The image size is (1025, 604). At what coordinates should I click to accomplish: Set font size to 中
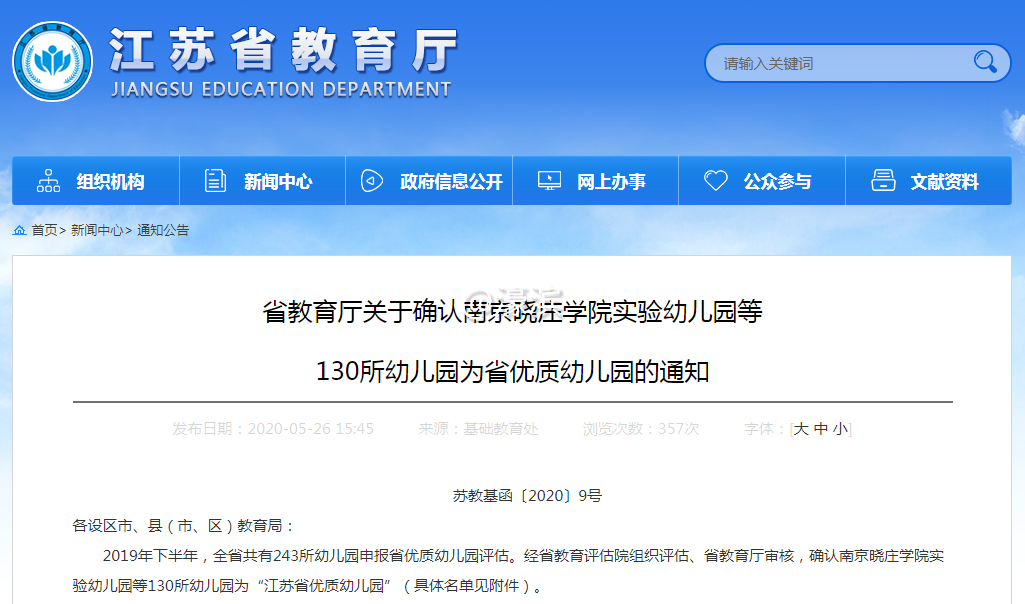point(821,429)
